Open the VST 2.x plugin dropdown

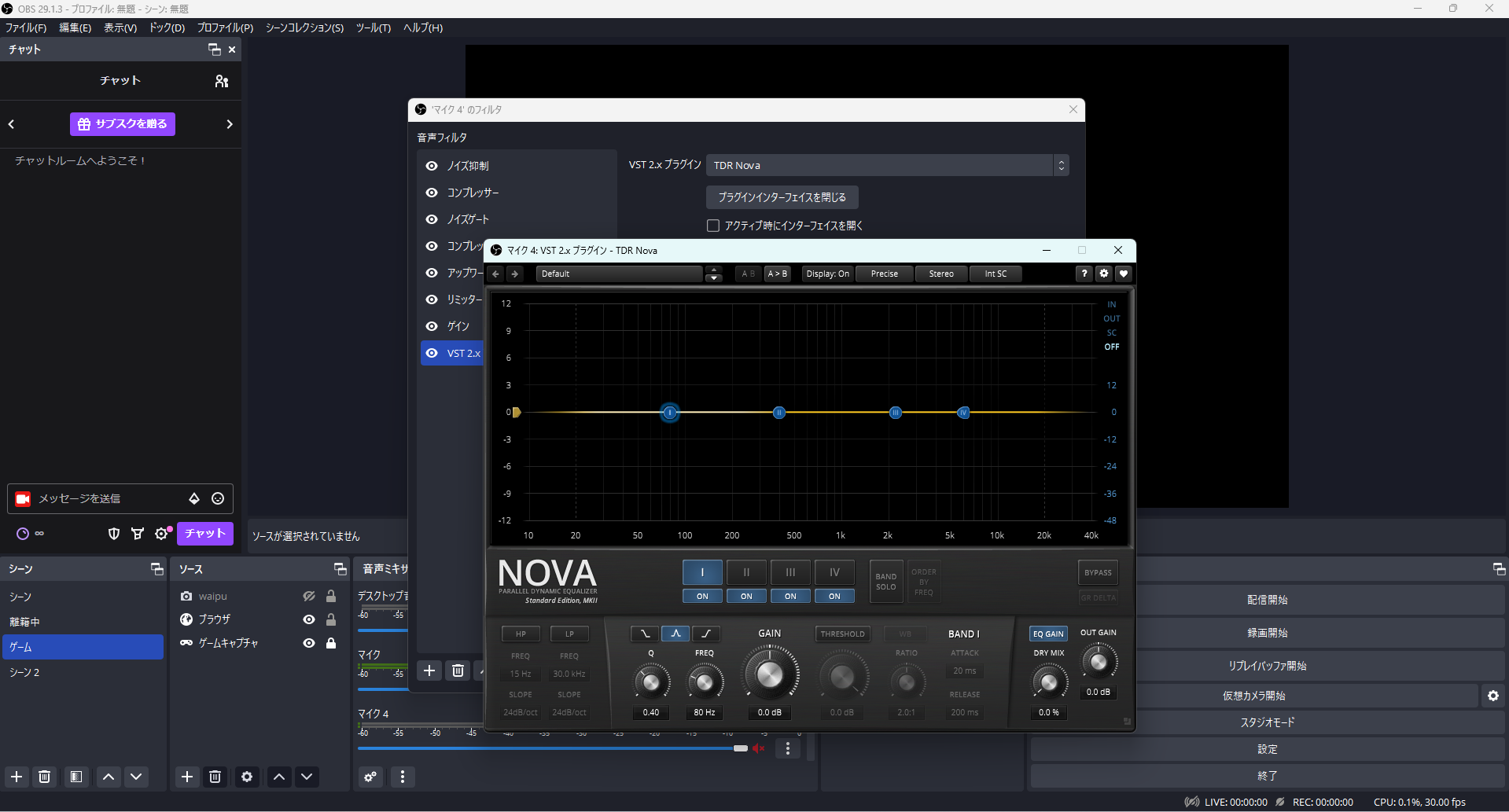click(888, 165)
